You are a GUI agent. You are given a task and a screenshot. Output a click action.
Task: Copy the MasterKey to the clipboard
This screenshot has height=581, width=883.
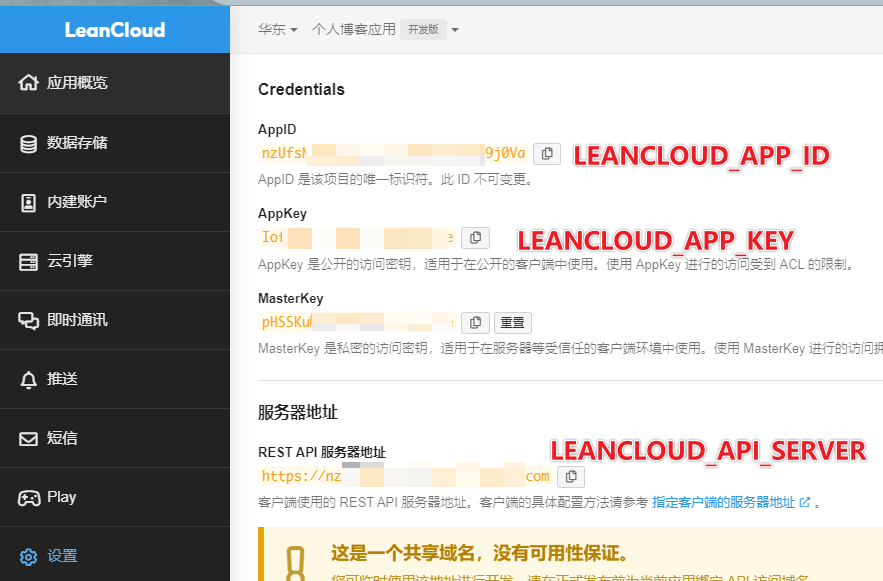click(476, 322)
